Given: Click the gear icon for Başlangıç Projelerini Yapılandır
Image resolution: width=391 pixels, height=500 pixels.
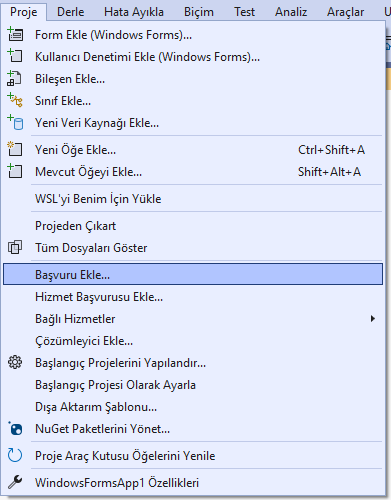Looking at the screenshot, I should 15,362.
